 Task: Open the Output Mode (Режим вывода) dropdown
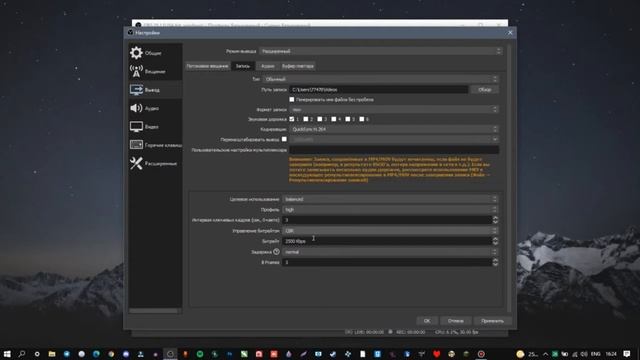point(380,51)
